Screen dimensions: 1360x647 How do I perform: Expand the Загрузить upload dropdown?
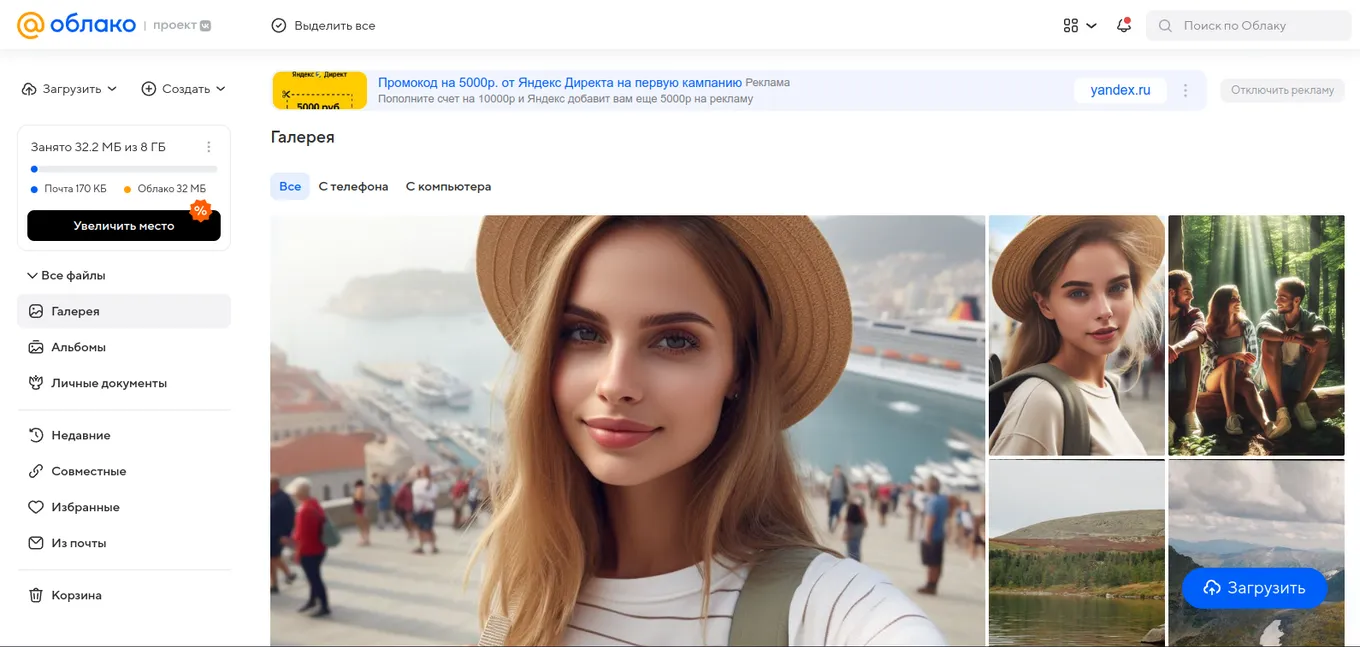[69, 89]
